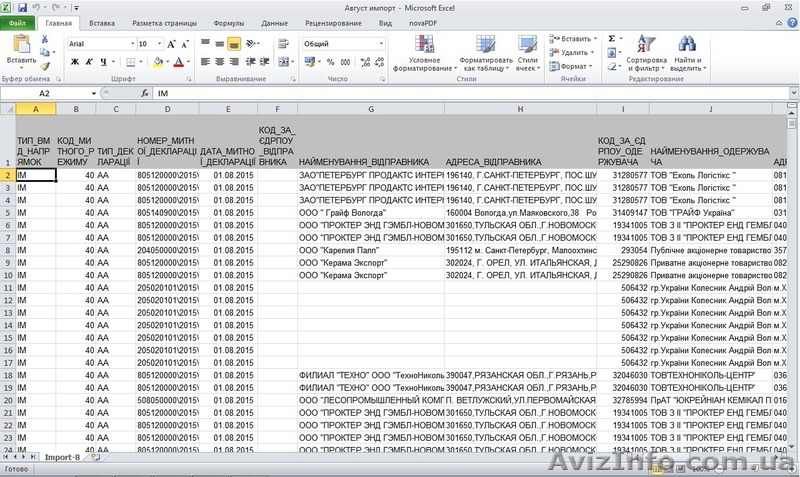
Task: Click the Save icon in quick access toolbar
Action: coord(22,7)
